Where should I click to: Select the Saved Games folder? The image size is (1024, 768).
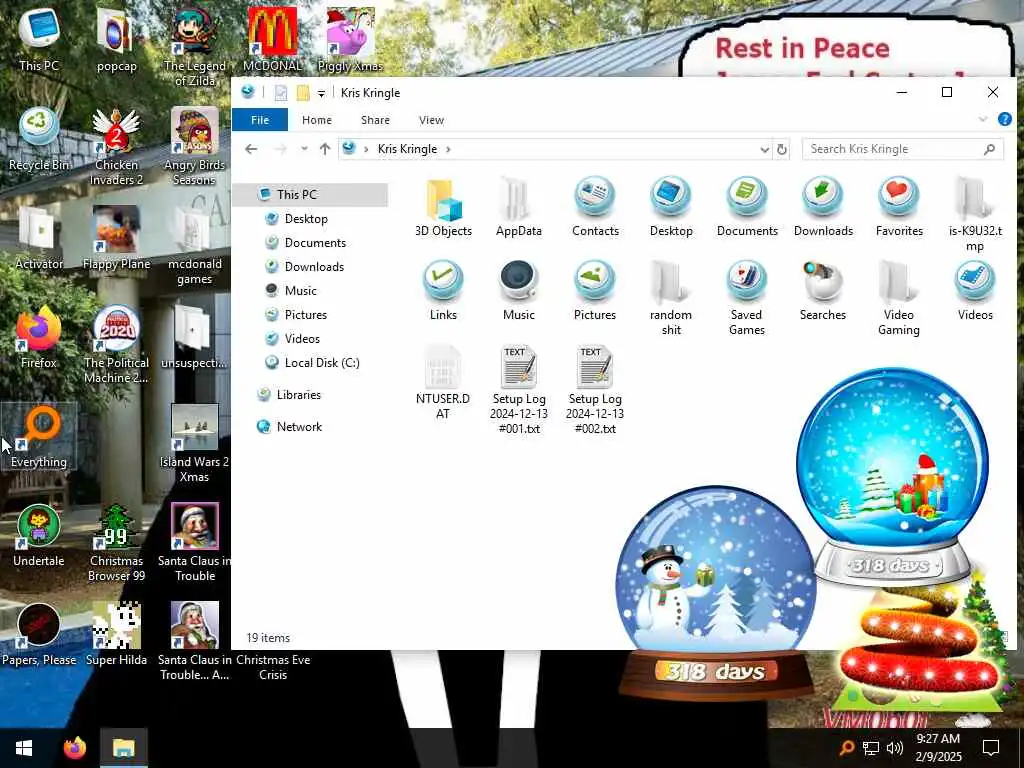click(746, 299)
